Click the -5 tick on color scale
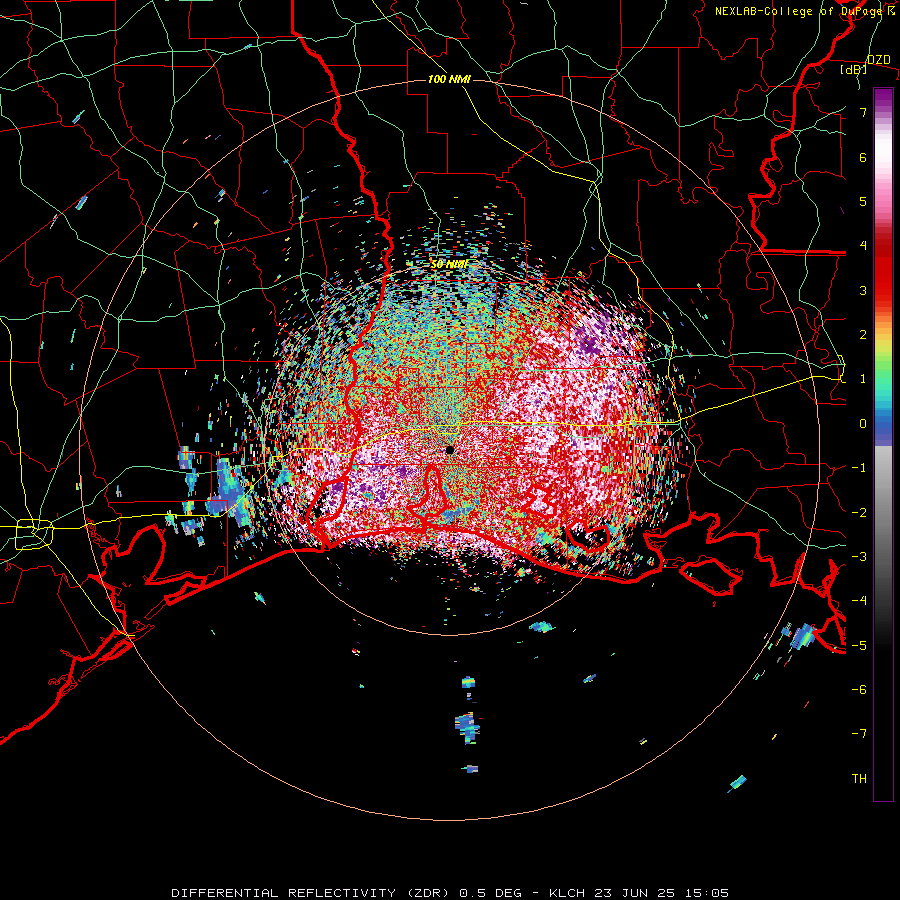This screenshot has width=900, height=900. click(x=859, y=646)
